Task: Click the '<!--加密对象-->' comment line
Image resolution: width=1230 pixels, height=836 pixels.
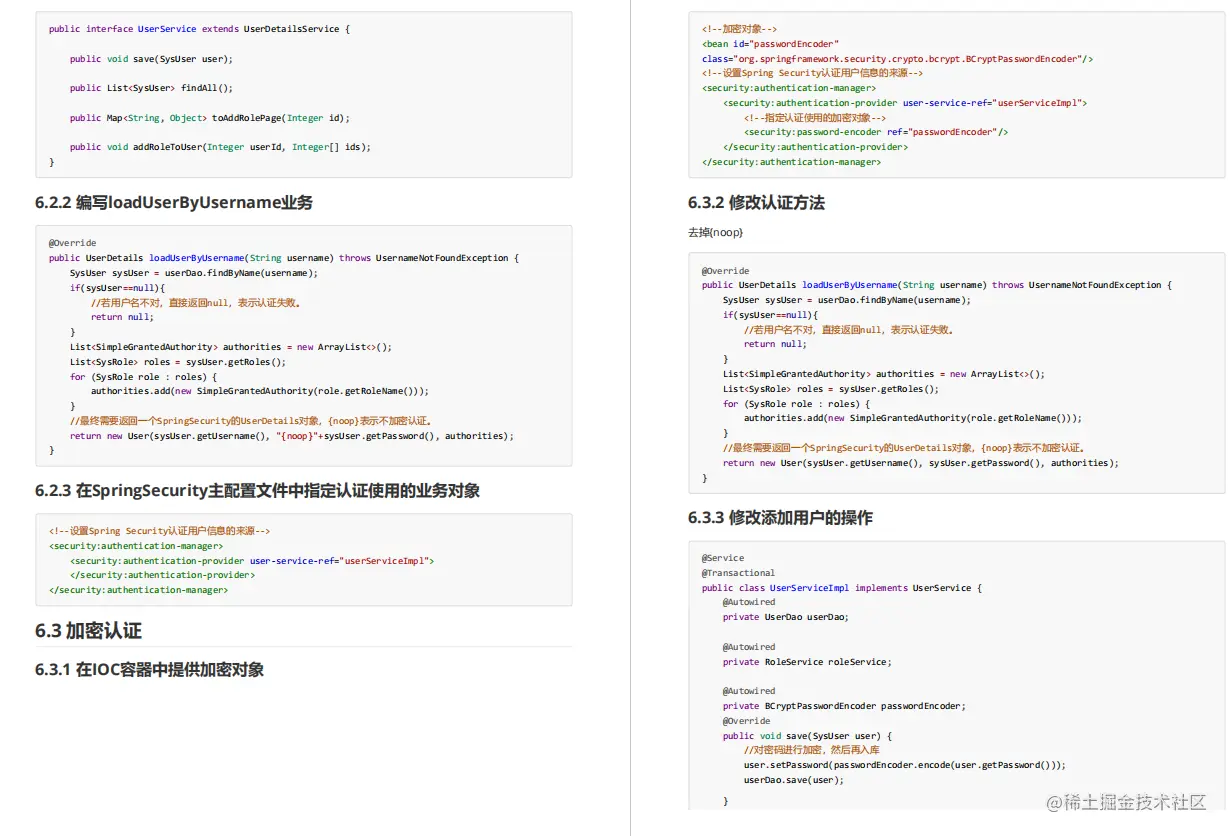Action: pyautogui.click(x=739, y=30)
